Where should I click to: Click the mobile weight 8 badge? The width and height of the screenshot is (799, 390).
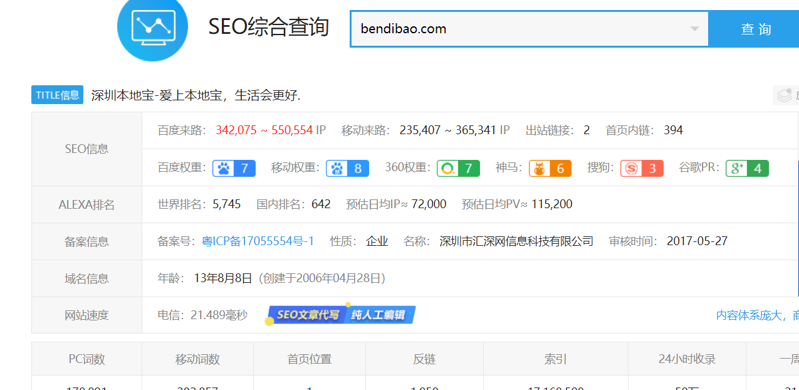coord(348,168)
